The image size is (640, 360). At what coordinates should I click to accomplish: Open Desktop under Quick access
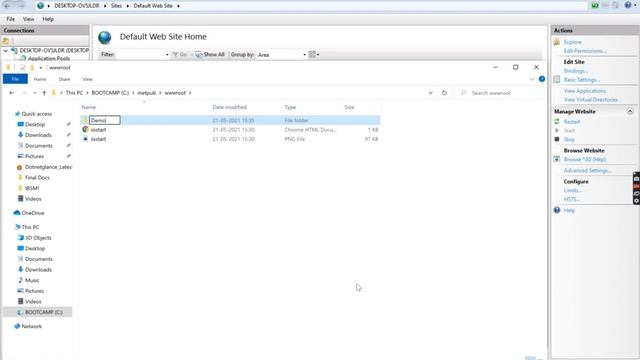point(35,124)
